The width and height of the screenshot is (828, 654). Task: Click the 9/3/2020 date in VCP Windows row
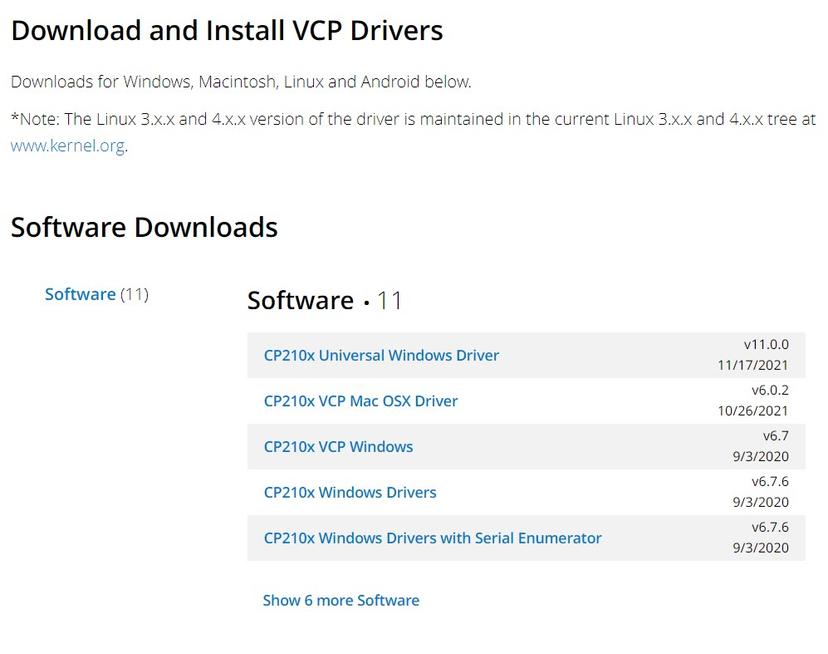click(760, 457)
